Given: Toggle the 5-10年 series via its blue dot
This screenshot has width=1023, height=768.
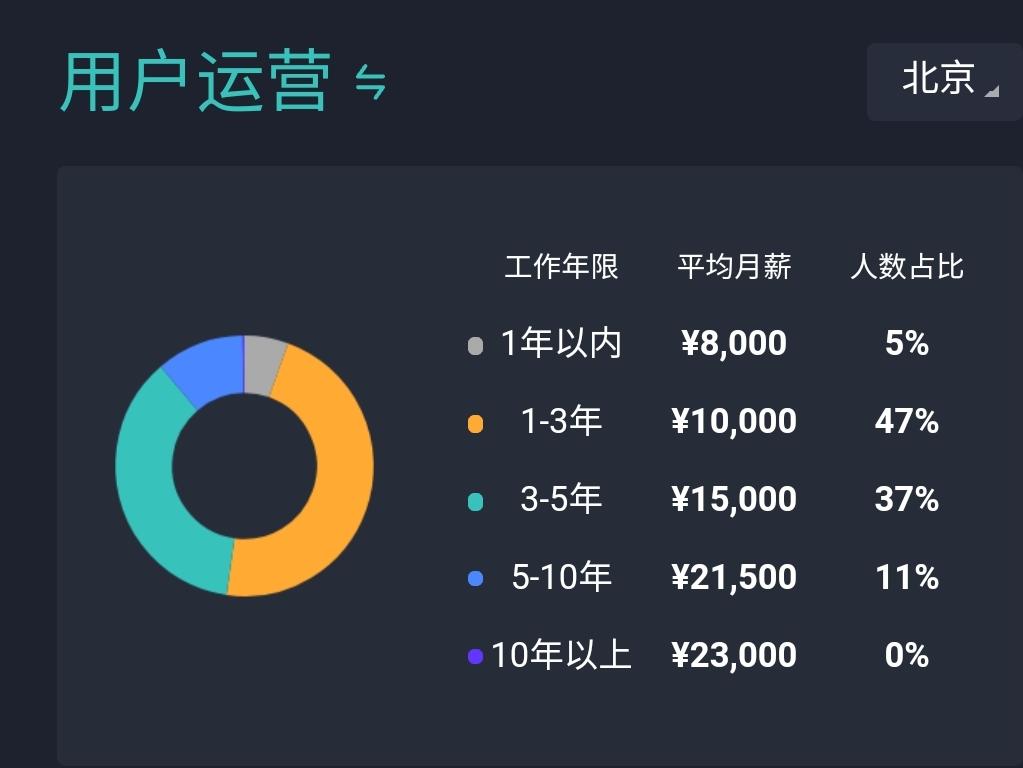Looking at the screenshot, I should coord(473,577).
